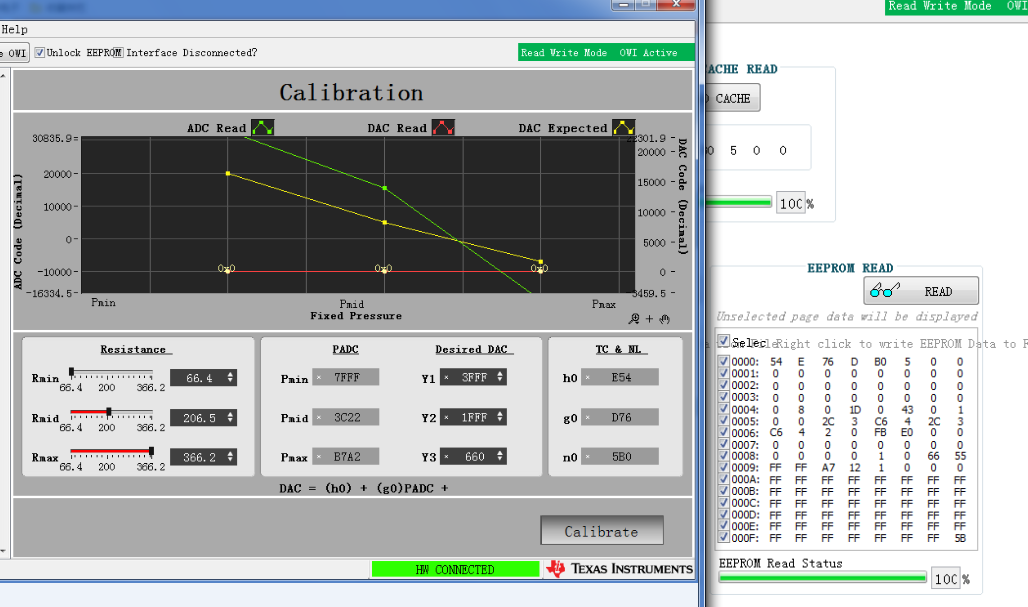Uncheck EEPROM page 000F checkbox
The height and width of the screenshot is (607, 1028).
[723, 538]
